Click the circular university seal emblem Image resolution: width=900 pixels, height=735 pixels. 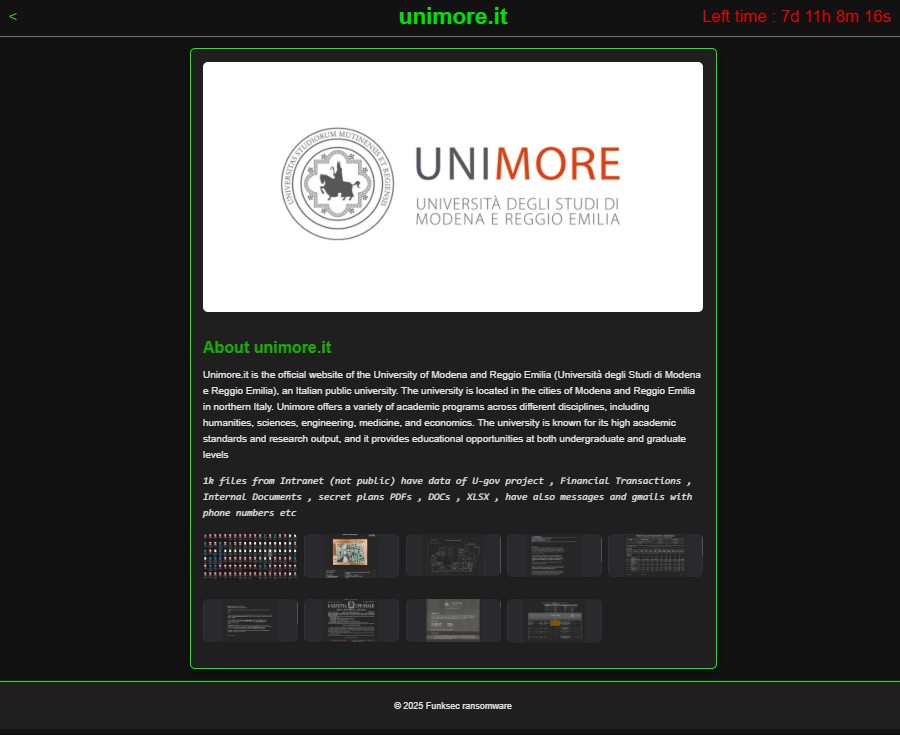pyautogui.click(x=337, y=183)
